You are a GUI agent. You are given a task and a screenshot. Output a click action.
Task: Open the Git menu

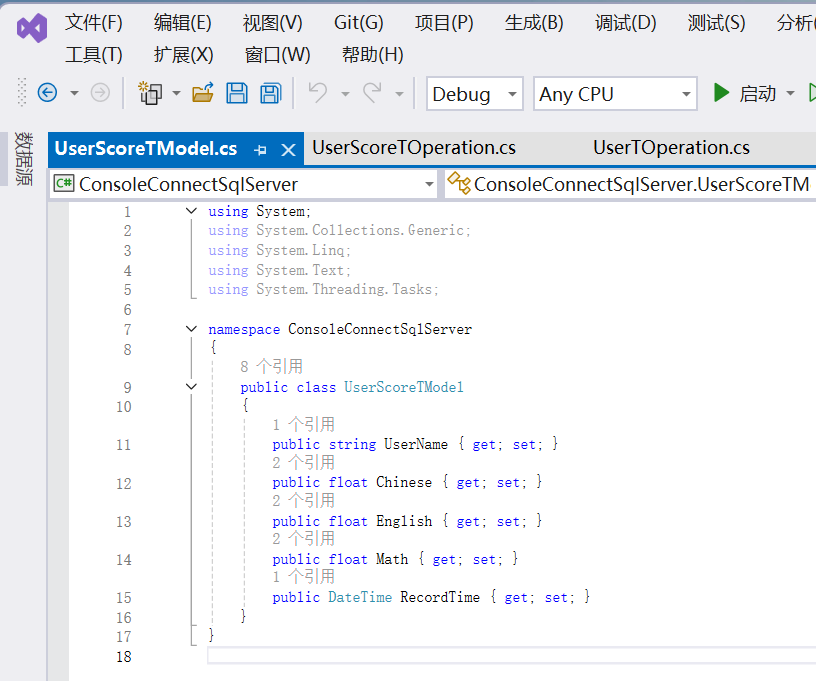tap(358, 22)
